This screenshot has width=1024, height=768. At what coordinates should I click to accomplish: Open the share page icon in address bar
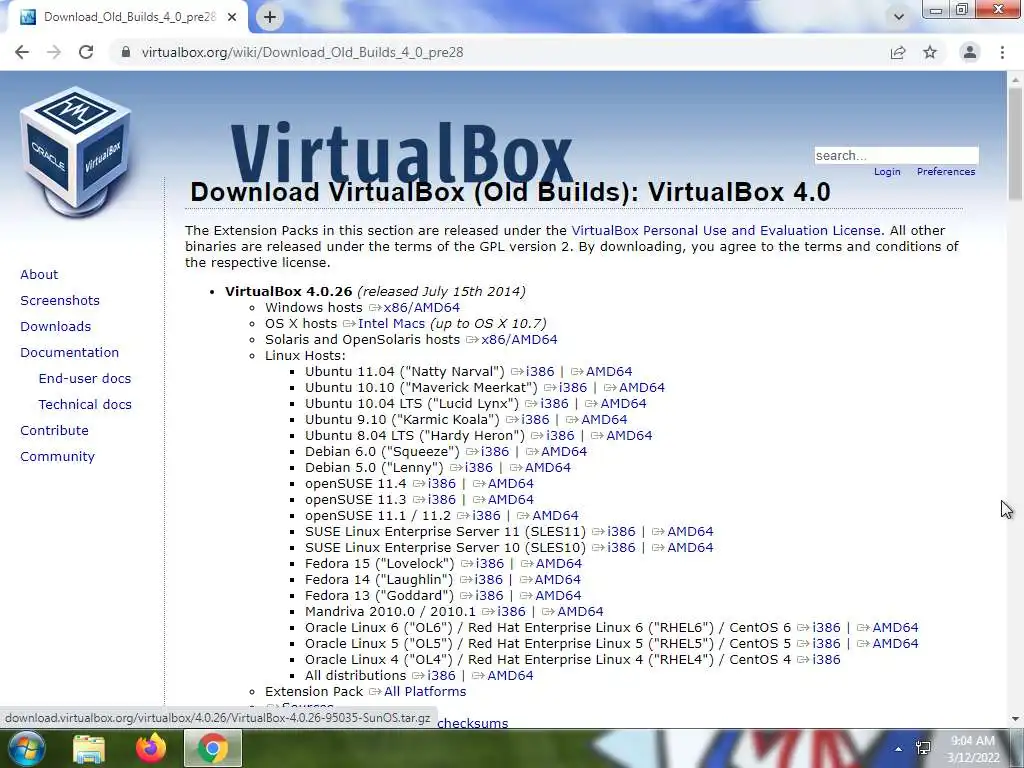pos(898,52)
